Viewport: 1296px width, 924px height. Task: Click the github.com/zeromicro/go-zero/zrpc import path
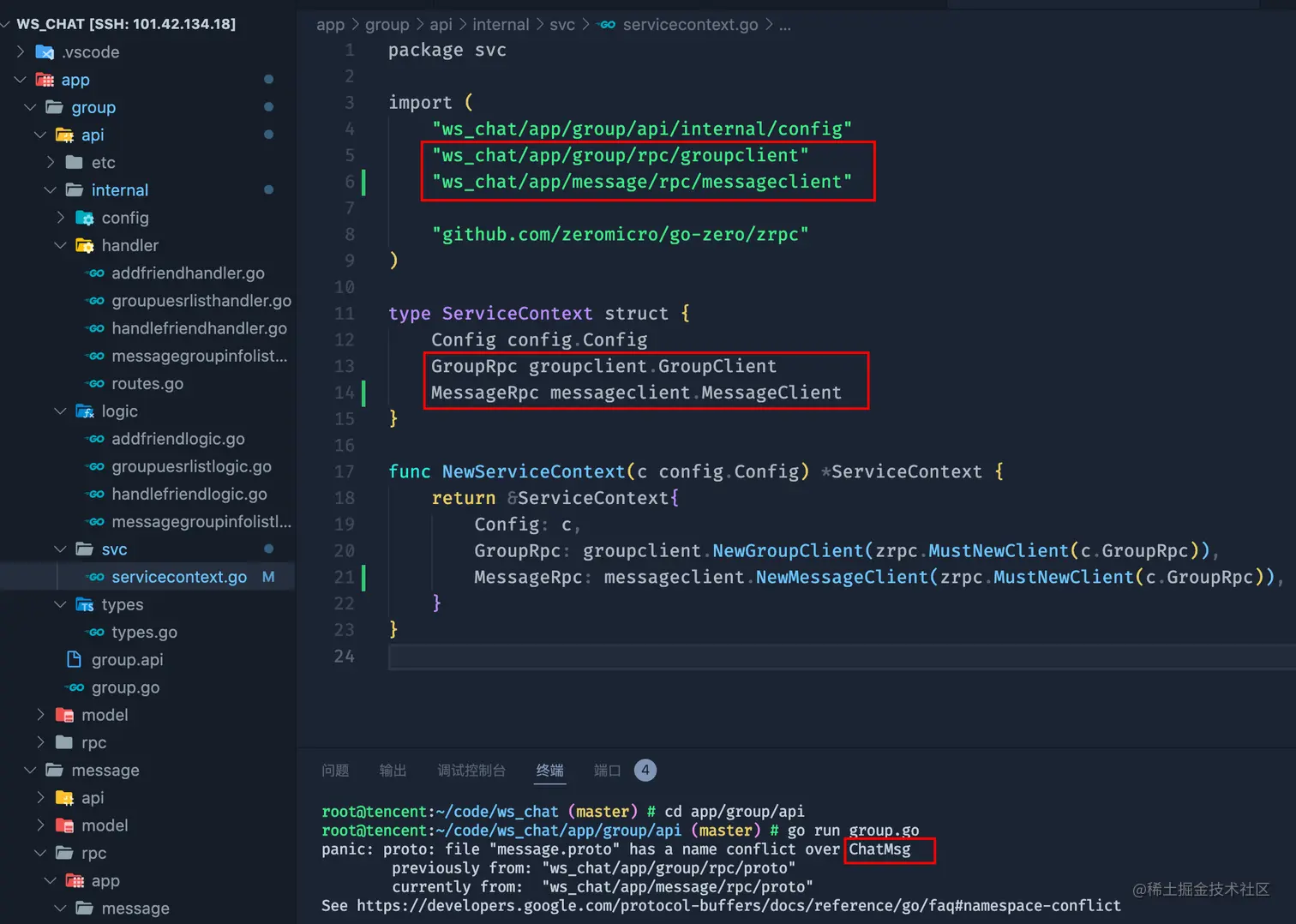coord(620,234)
